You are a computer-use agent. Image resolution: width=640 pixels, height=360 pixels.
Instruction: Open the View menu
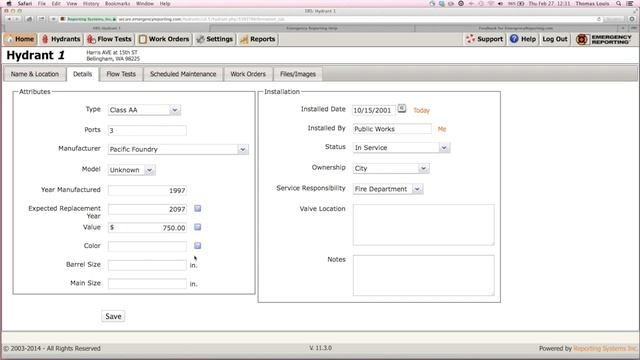71,3
